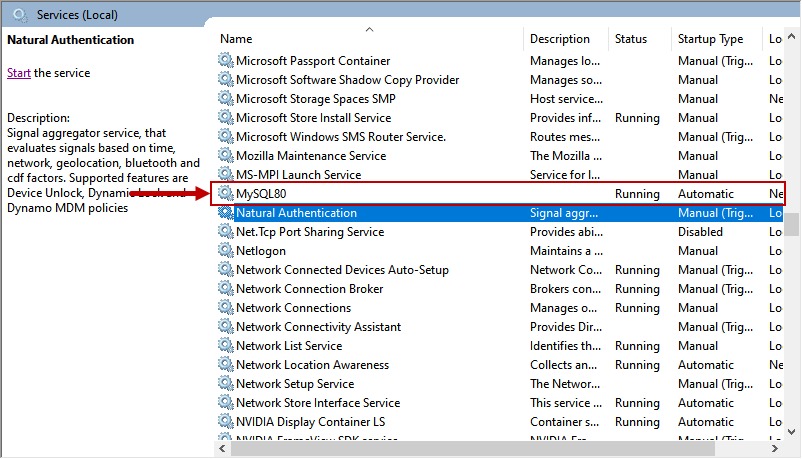
Task: Select the Network Location Awareness service
Action: [x=312, y=365]
